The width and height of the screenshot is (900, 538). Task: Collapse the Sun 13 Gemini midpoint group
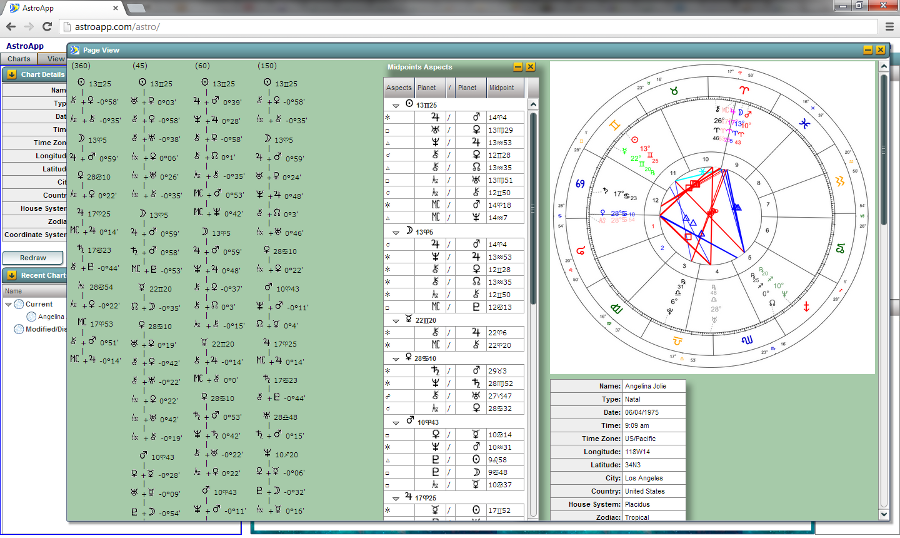click(x=395, y=104)
